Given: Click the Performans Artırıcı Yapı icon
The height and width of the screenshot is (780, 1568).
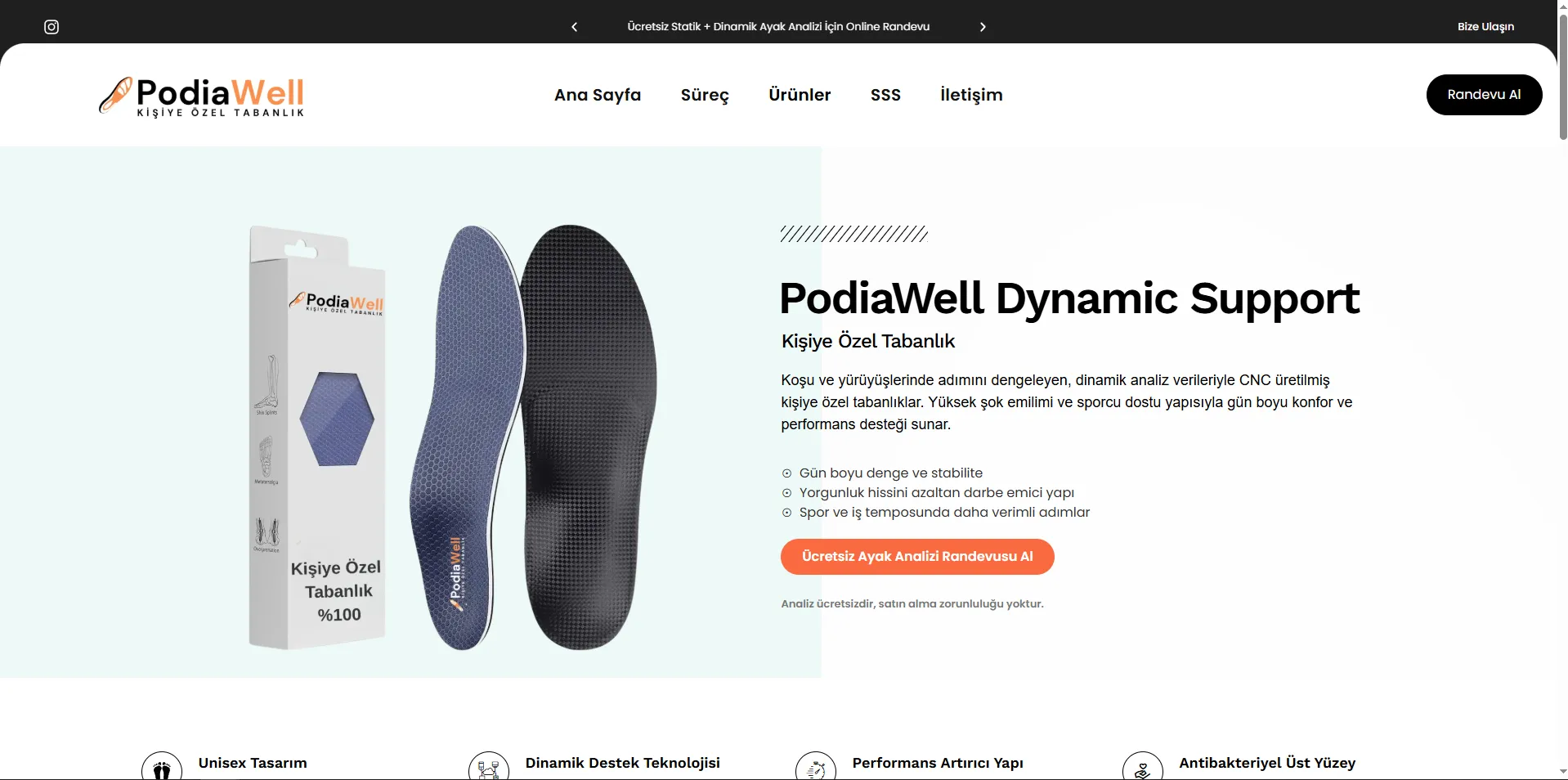Looking at the screenshot, I should pyautogui.click(x=816, y=769).
